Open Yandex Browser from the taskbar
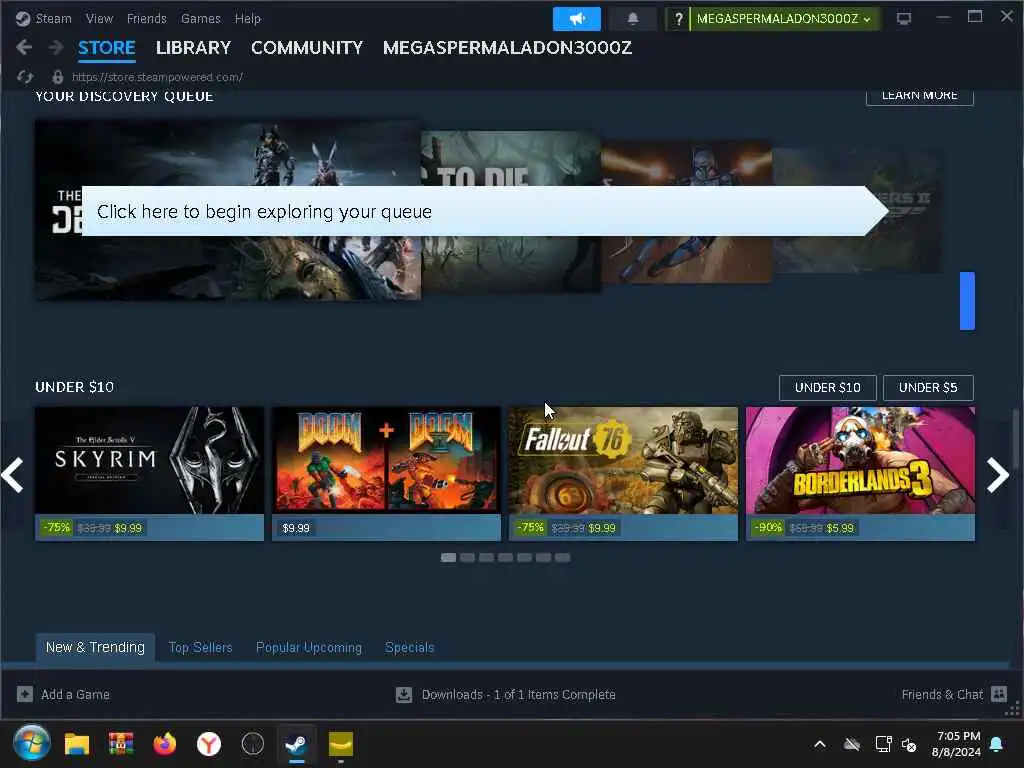This screenshot has width=1024, height=768. tap(209, 744)
